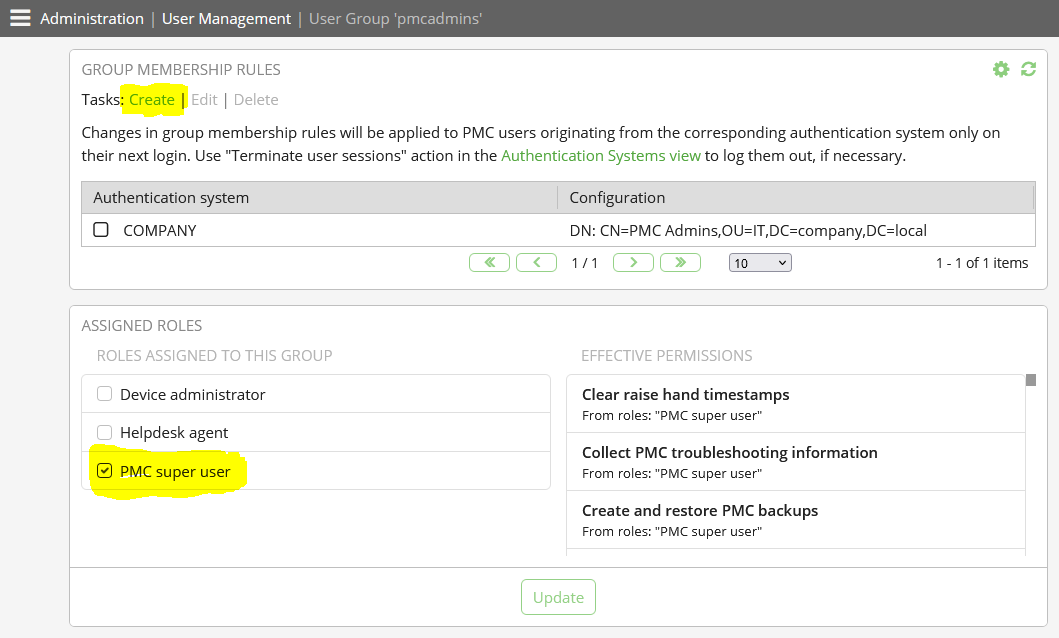Create a new group membership rule
This screenshot has height=638, width=1059.
tap(152, 100)
